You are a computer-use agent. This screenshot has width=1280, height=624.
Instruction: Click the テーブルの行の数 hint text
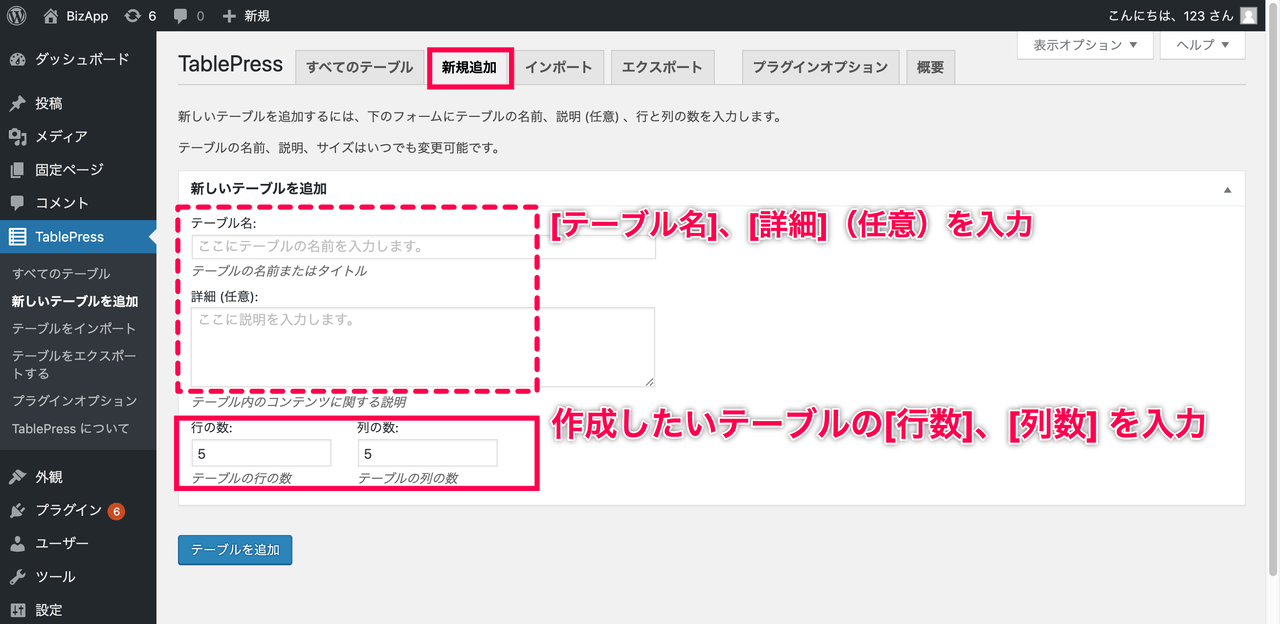[x=241, y=478]
